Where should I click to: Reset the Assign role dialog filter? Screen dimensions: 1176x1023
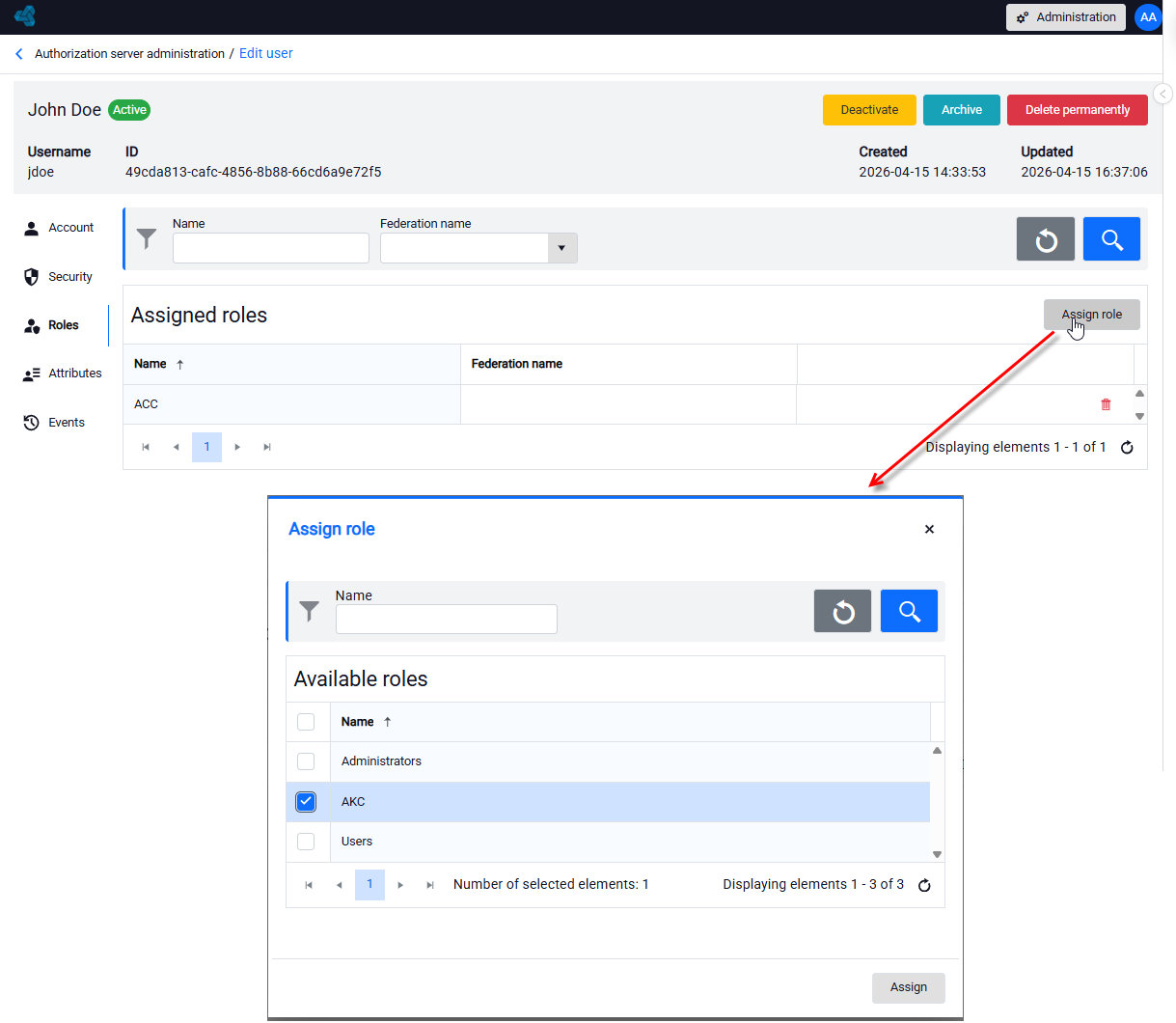pyautogui.click(x=842, y=611)
